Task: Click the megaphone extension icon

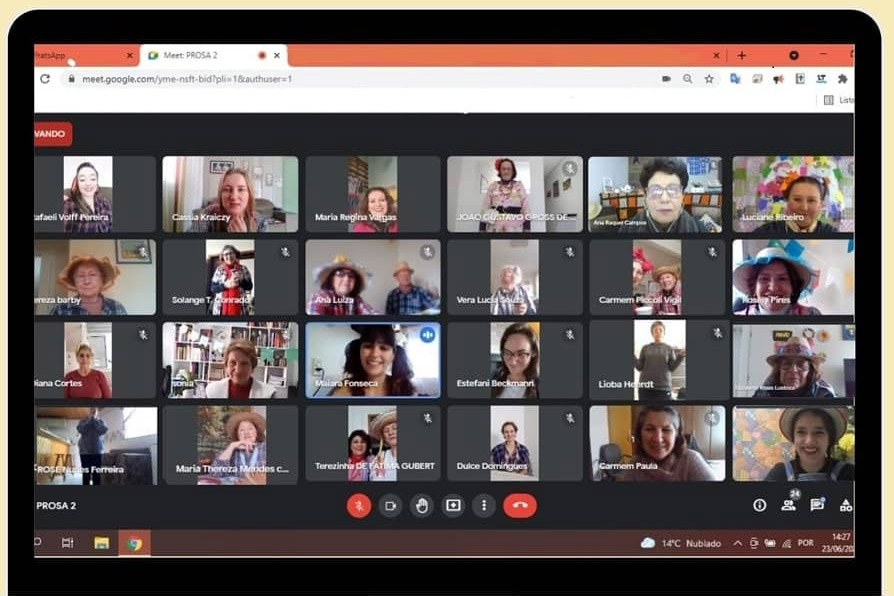Action: point(778,79)
